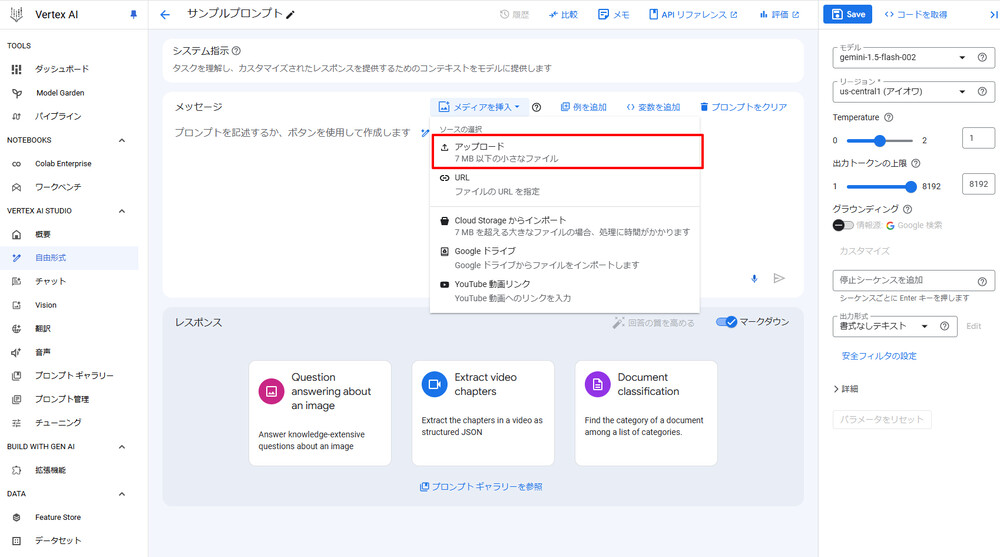The width and height of the screenshot is (1000, 557).
Task: Open the メディアを挿入 dropdown
Action: (479, 107)
